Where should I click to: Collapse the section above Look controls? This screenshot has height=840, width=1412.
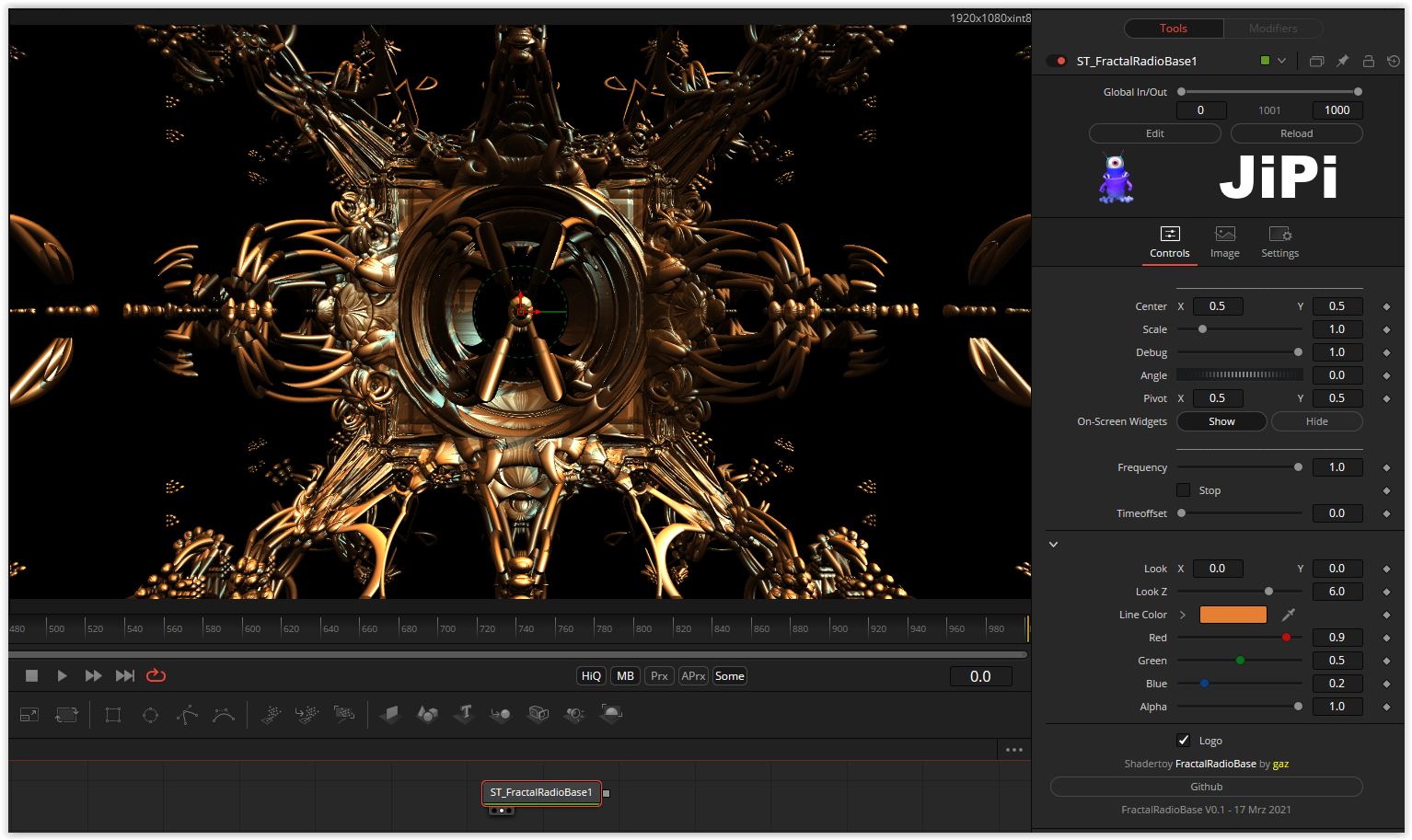pyautogui.click(x=1053, y=545)
